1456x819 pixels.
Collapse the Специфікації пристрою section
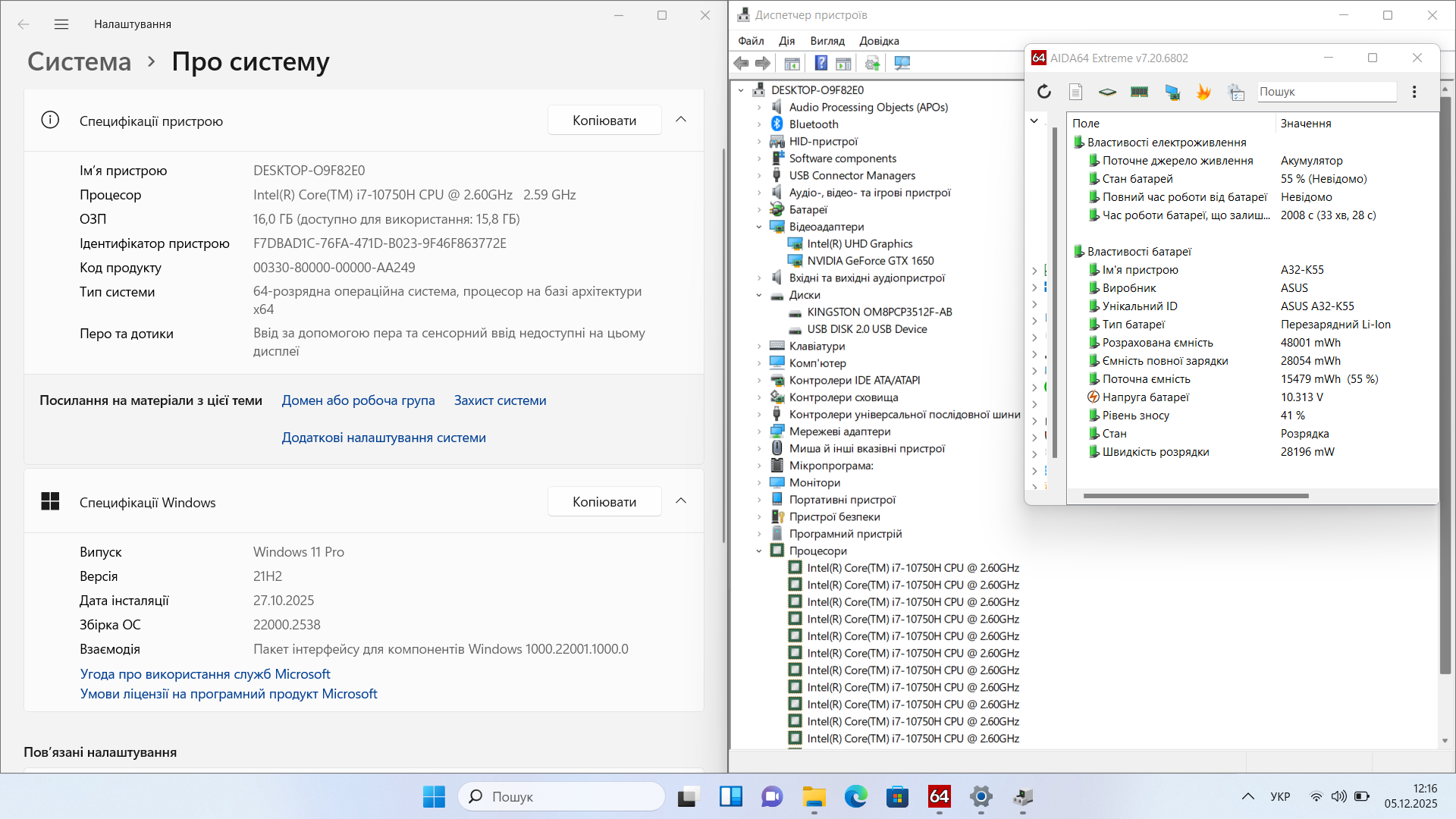tap(681, 120)
